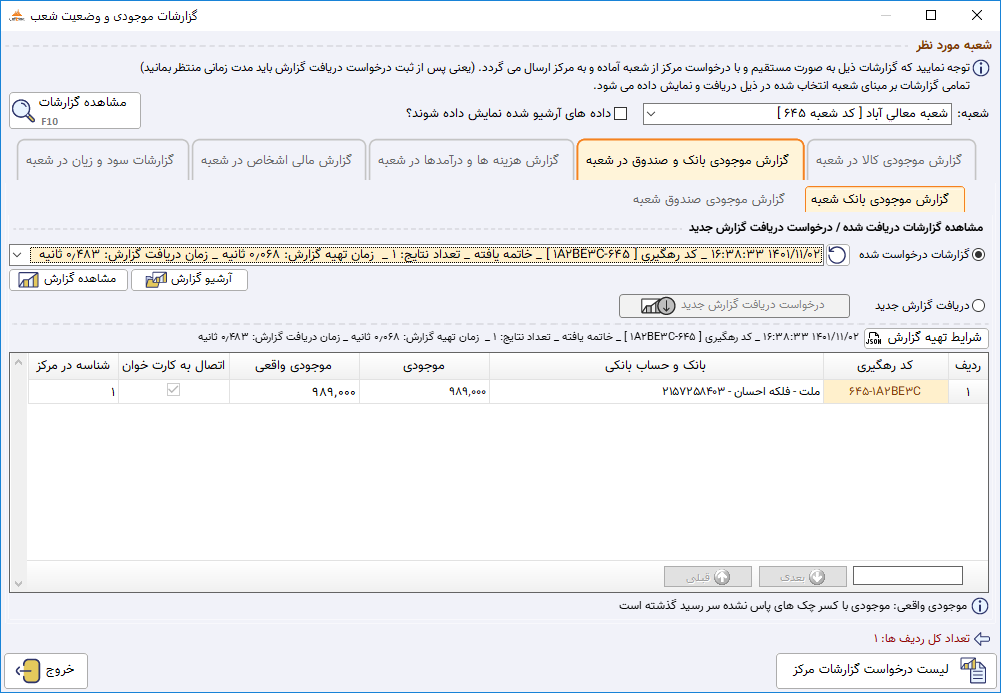Click the JSON icon on شرایط تهیه گزارش

pos(873,338)
